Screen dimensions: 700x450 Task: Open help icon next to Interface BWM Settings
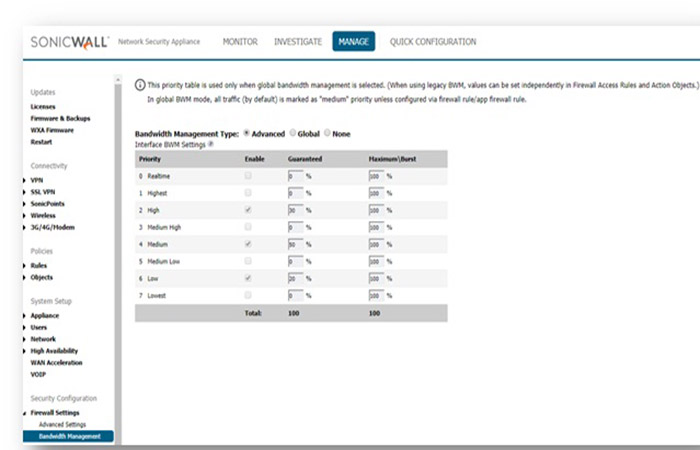click(x=211, y=144)
